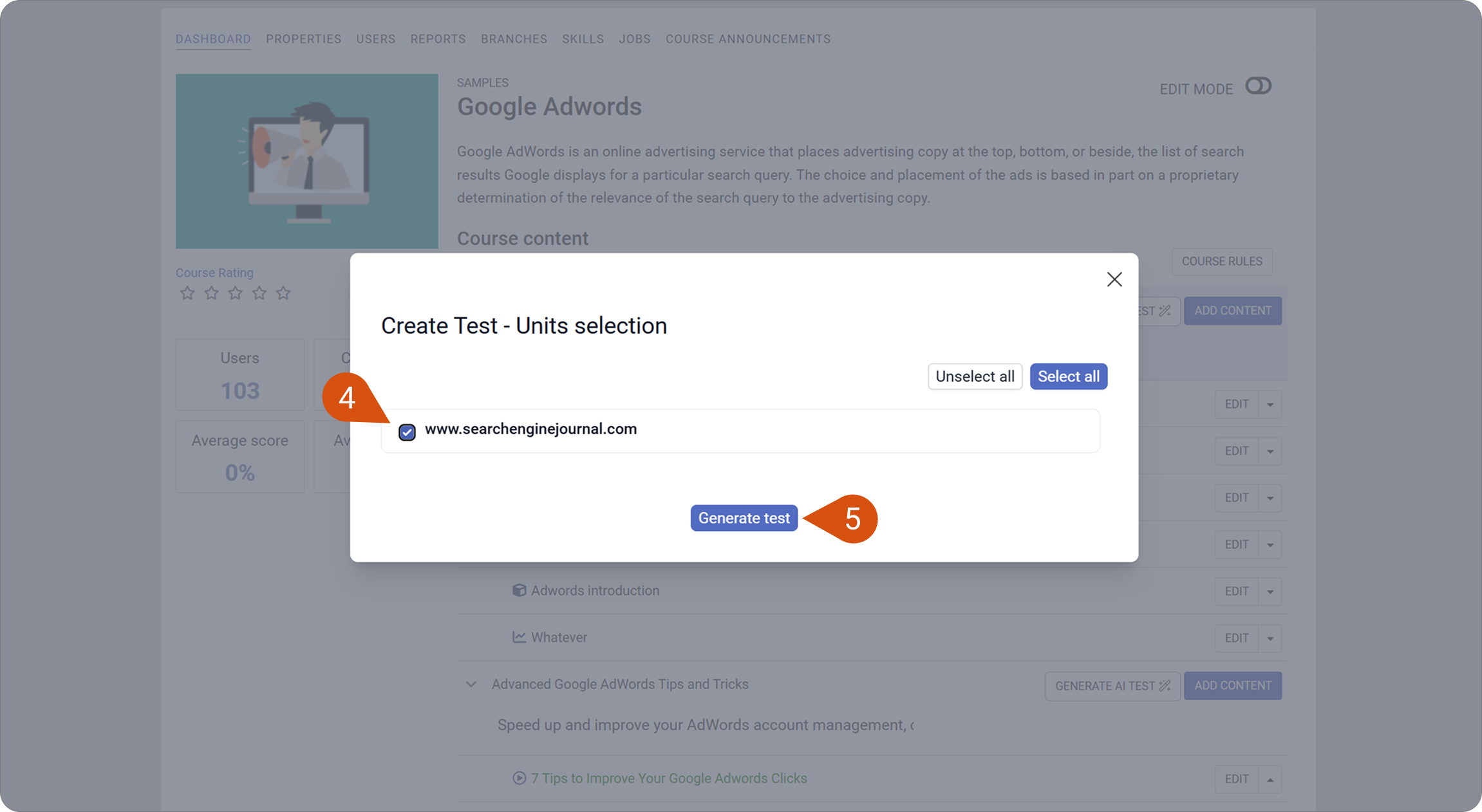1482x812 pixels.
Task: Rate the course with the fifth star
Action: pyautogui.click(x=283, y=293)
